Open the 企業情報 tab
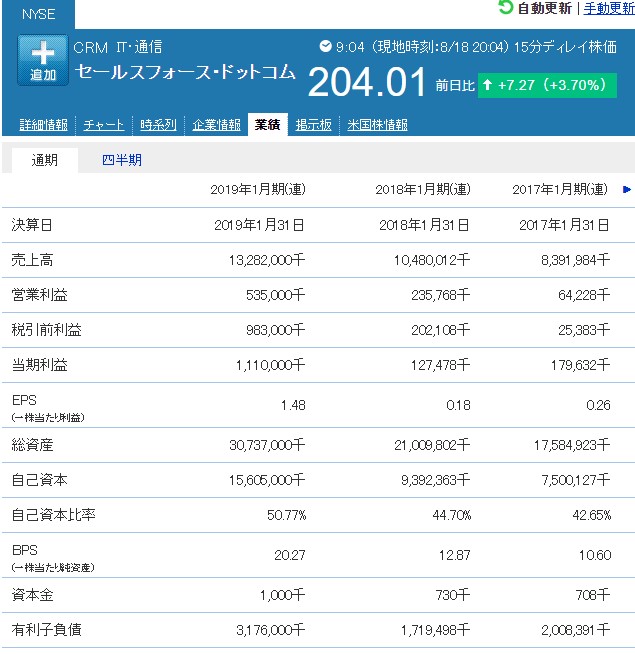 click(217, 125)
